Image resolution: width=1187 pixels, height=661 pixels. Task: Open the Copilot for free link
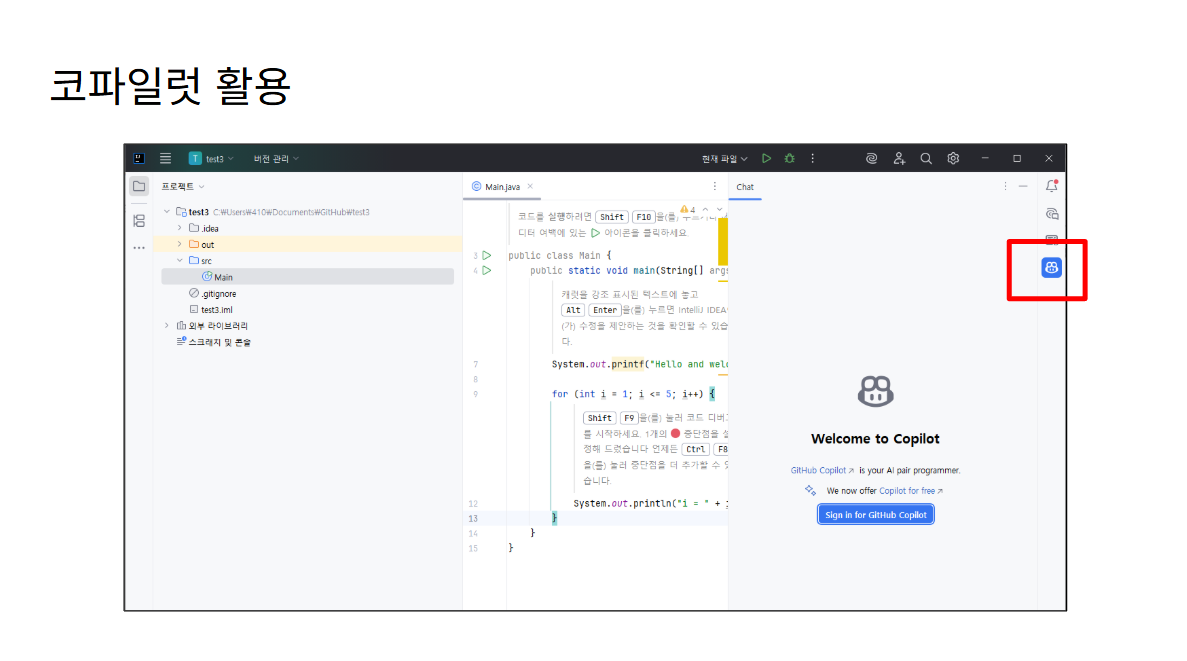coord(911,491)
